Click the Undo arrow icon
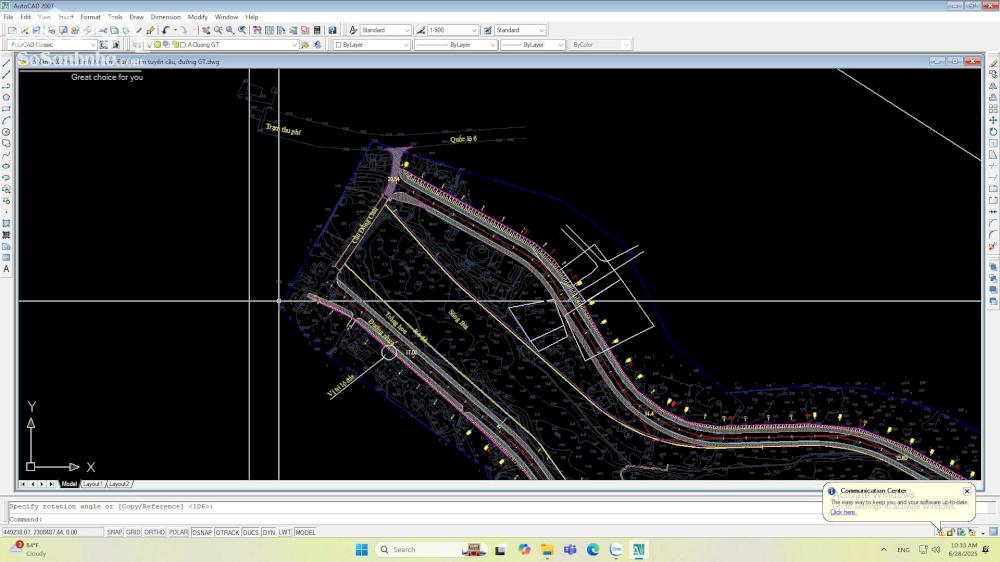Screen dimensions: 1000x562 pyautogui.click(x=165, y=30)
